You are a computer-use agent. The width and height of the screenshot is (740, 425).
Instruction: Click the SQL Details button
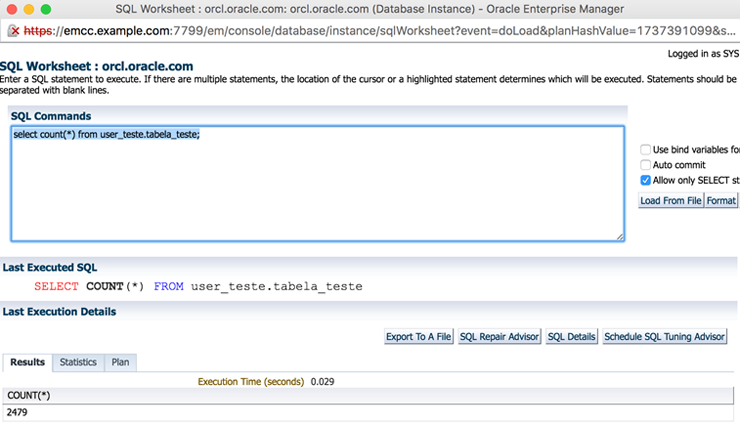pos(571,337)
